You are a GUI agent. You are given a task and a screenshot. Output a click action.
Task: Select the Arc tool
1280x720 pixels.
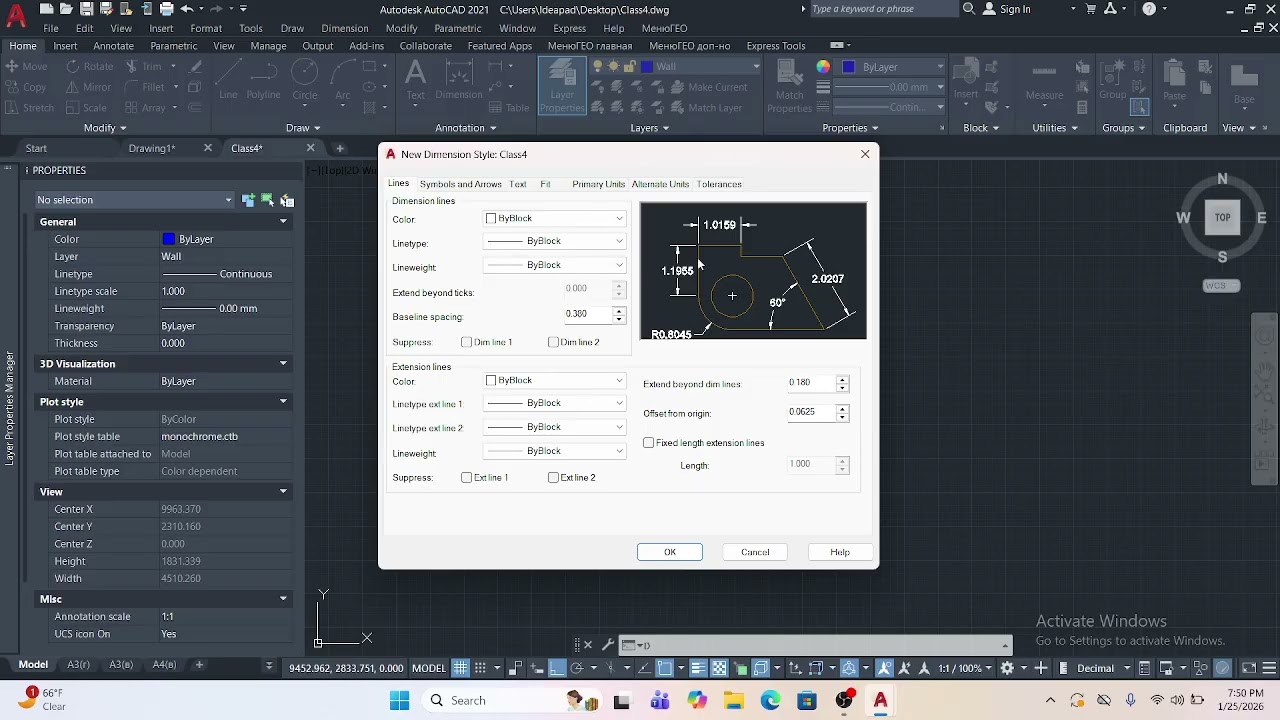pyautogui.click(x=343, y=80)
